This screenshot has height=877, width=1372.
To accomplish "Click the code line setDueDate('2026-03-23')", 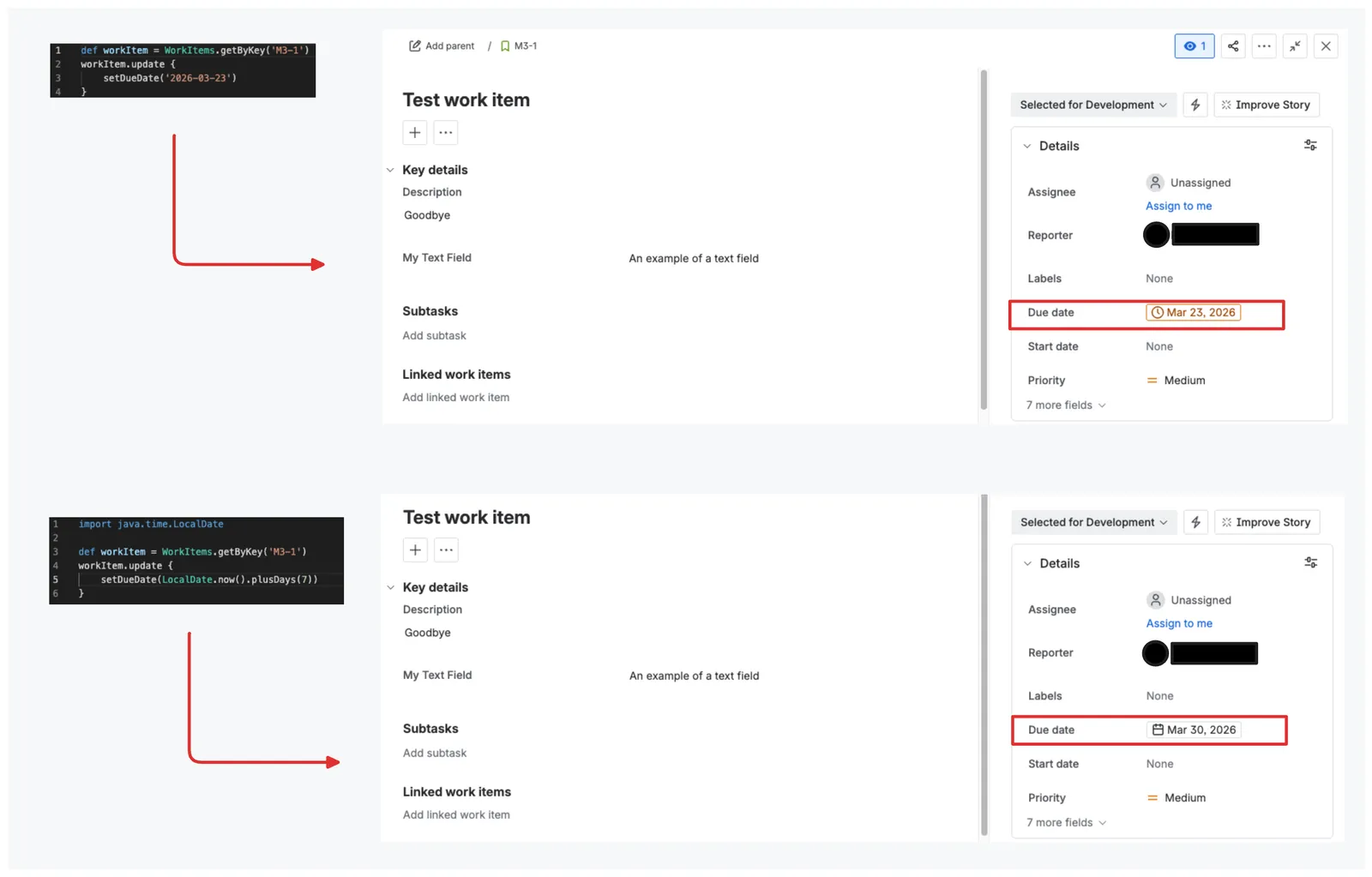I will click(x=170, y=78).
